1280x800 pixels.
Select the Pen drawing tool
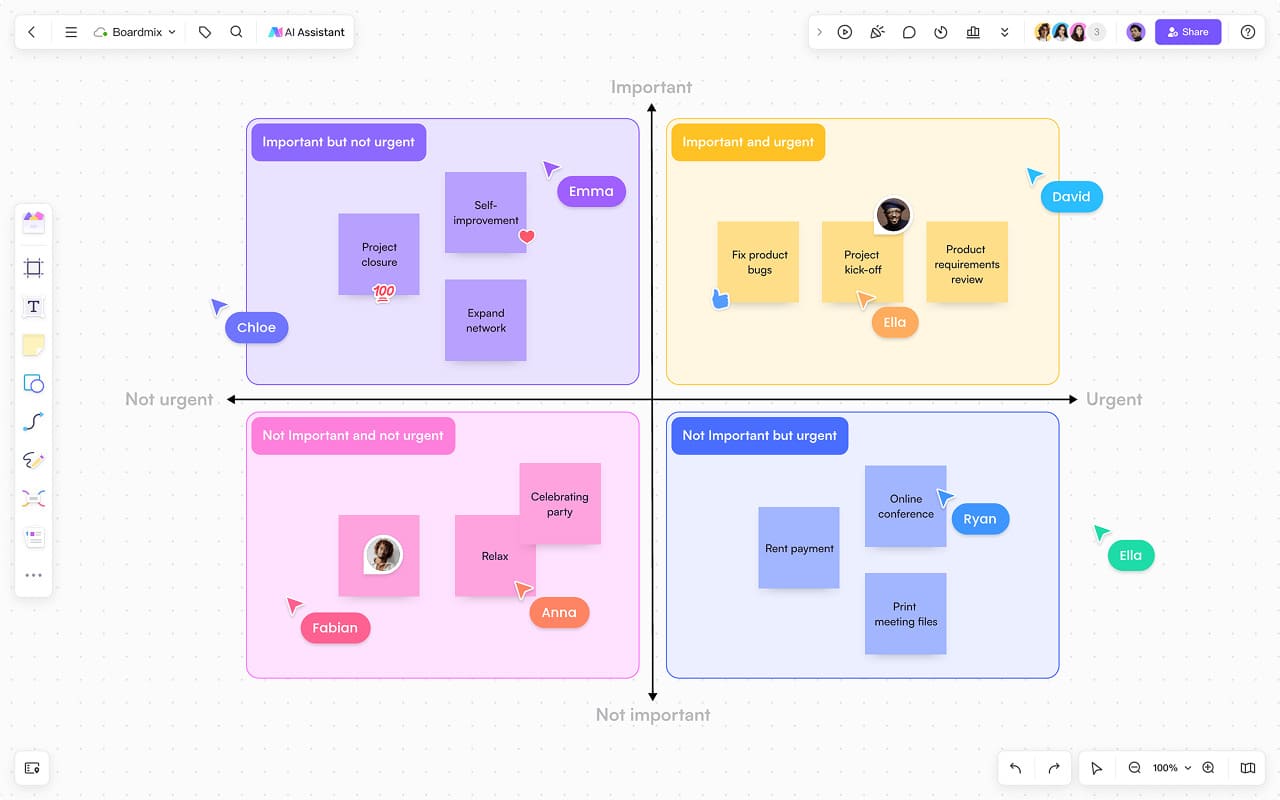33,460
